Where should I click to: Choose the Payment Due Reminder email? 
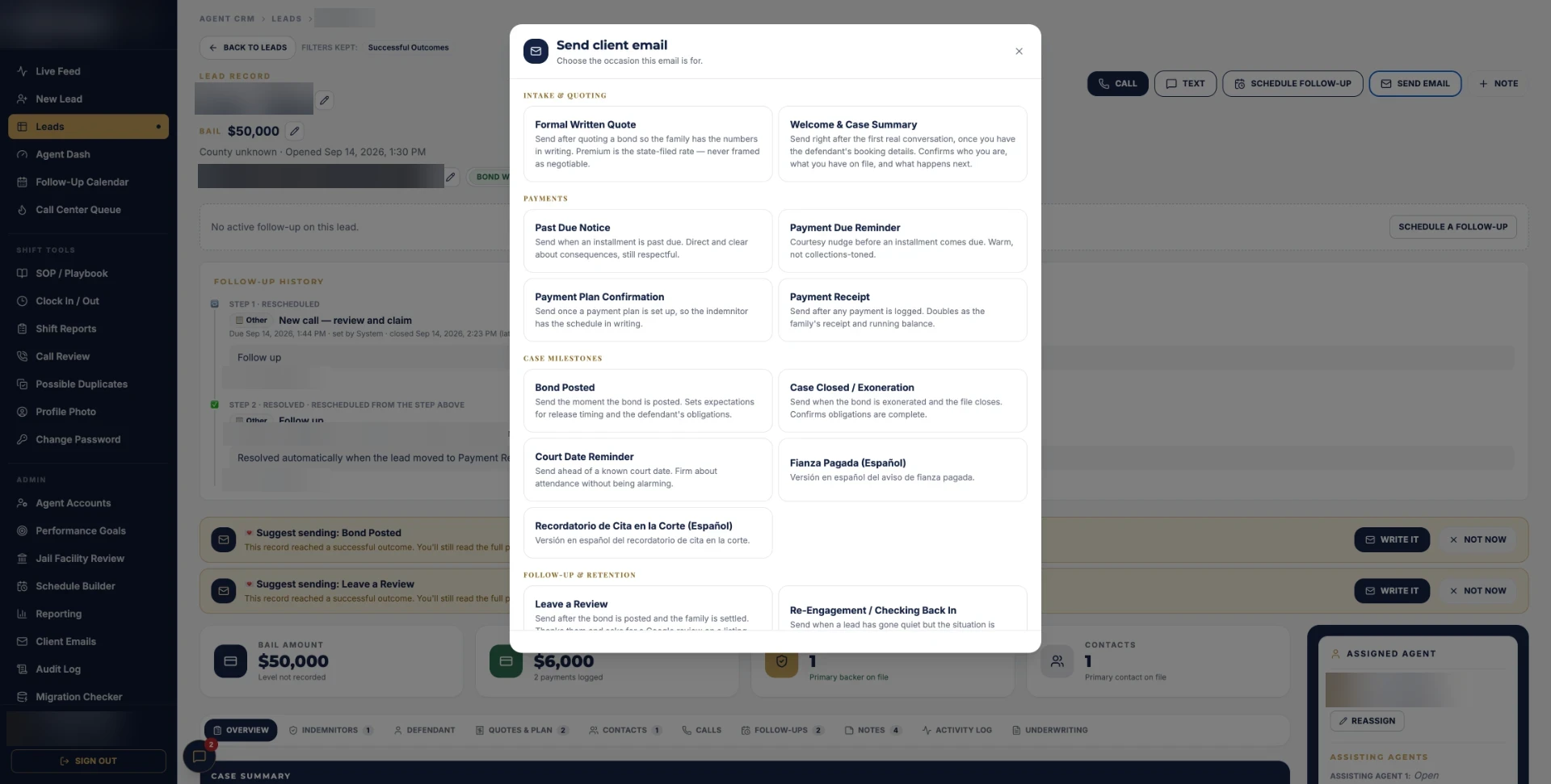(x=902, y=241)
